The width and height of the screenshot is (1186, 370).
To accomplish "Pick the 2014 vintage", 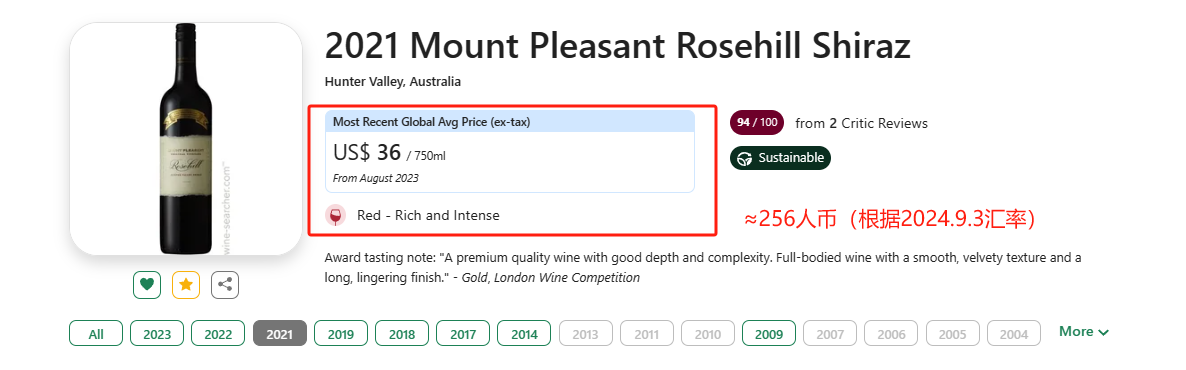I will (x=524, y=334).
